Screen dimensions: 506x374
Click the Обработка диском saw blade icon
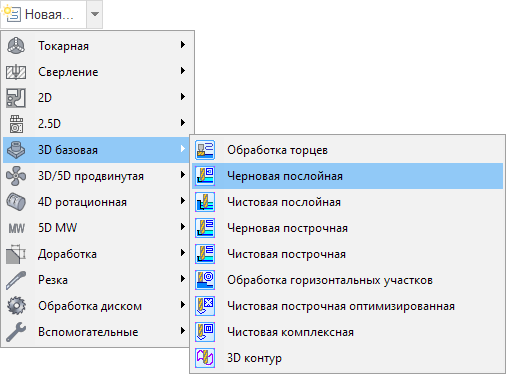(16, 306)
